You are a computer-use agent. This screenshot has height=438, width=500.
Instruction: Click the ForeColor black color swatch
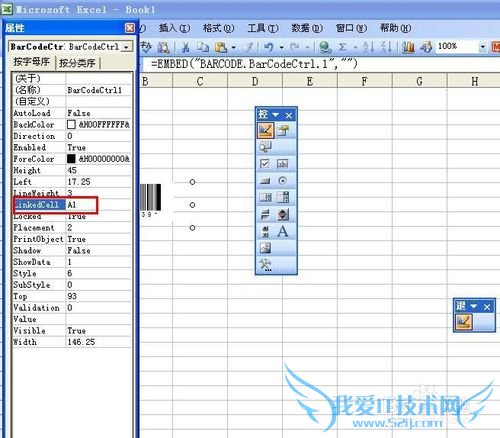pyautogui.click(x=71, y=159)
